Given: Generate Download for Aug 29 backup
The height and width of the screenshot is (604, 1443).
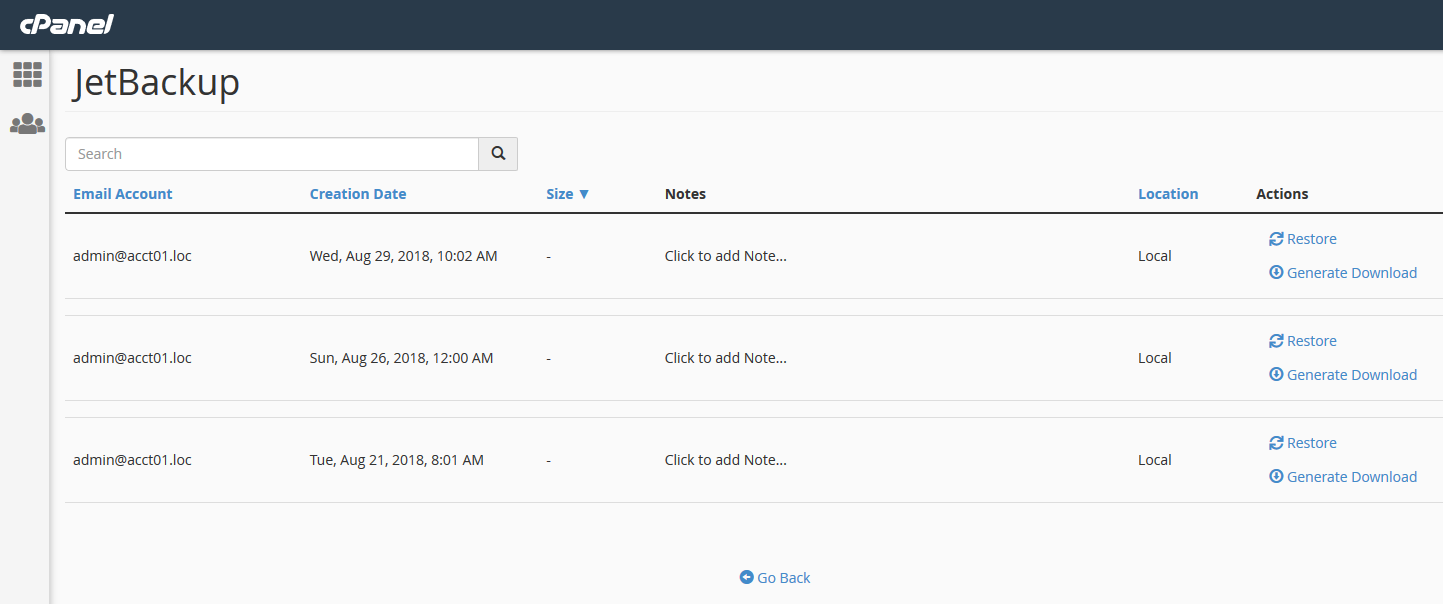Looking at the screenshot, I should (x=1343, y=273).
